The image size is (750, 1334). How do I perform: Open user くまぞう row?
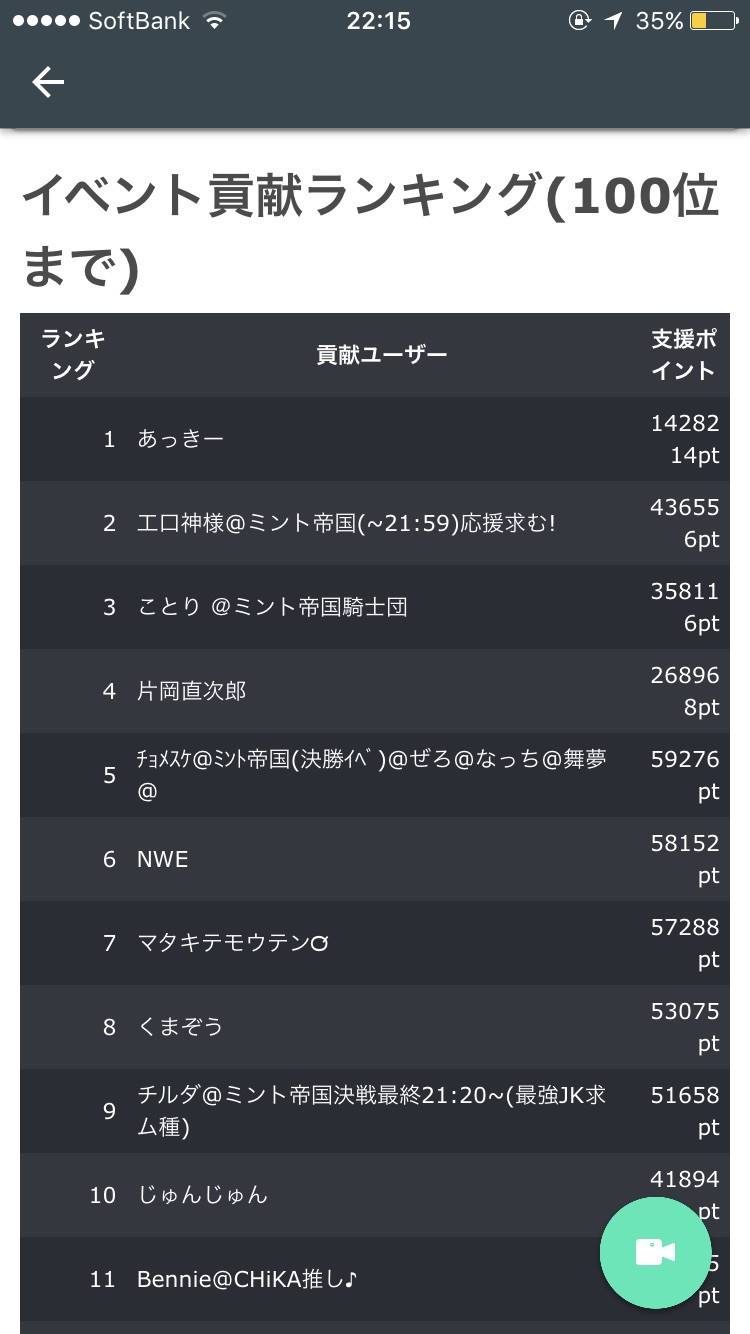pyautogui.click(x=375, y=1027)
